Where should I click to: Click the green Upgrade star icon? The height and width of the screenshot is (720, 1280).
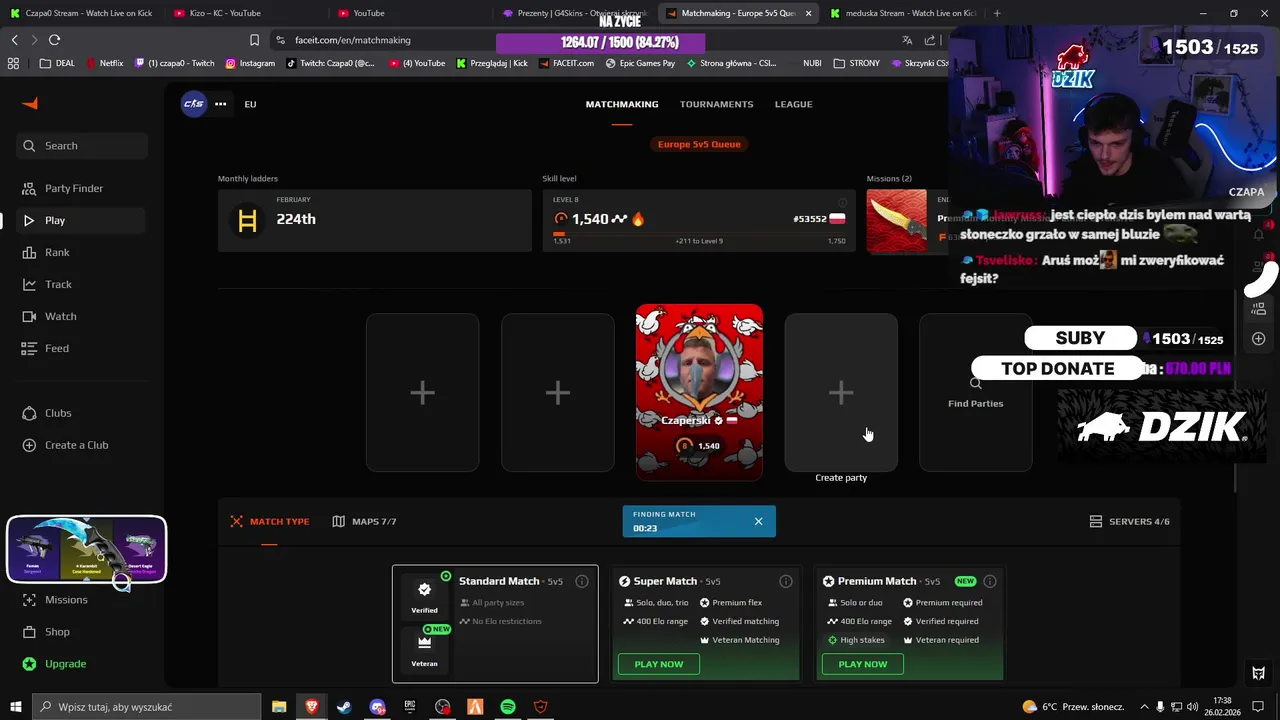(29, 664)
